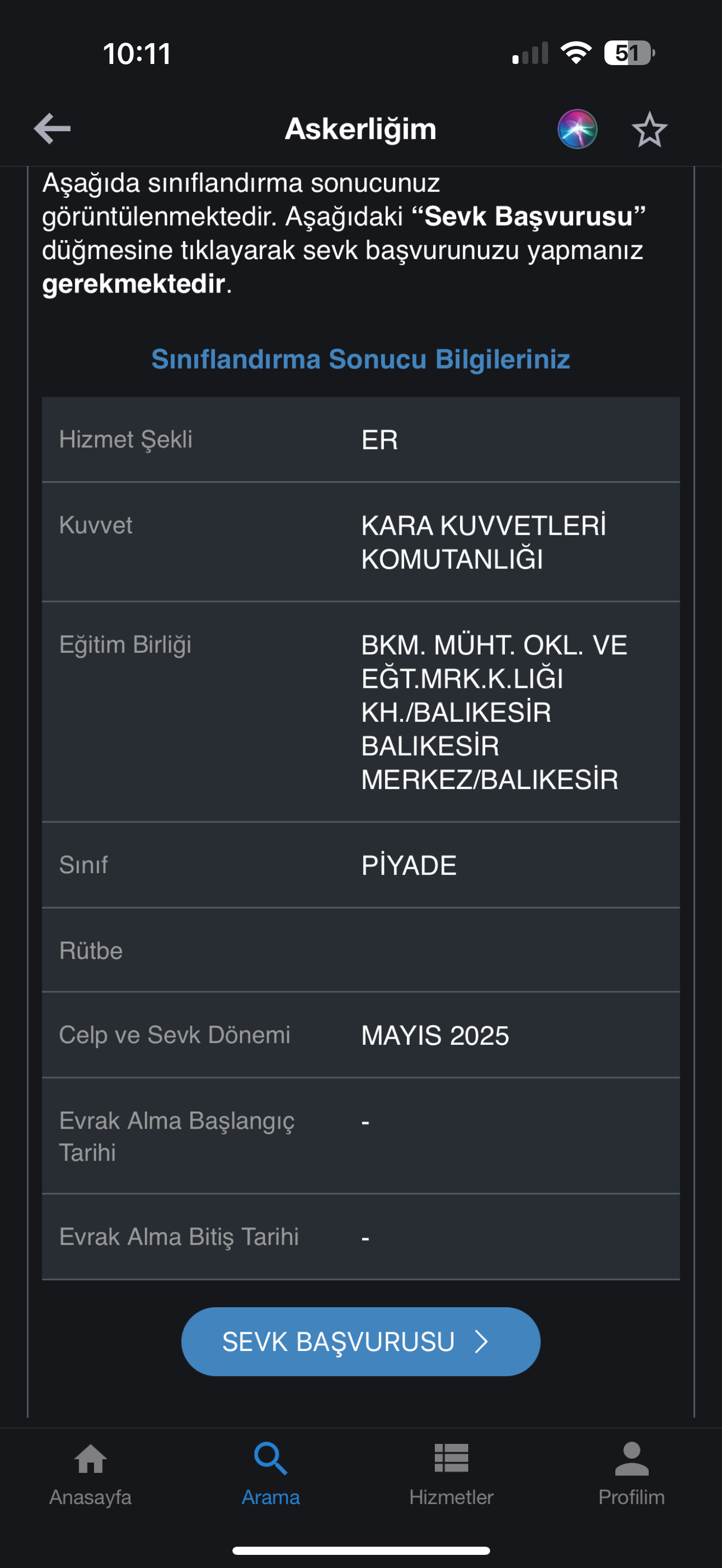The image size is (722, 1568).
Task: Select the Celp ve Sevk Dönemi row
Action: tap(360, 1035)
